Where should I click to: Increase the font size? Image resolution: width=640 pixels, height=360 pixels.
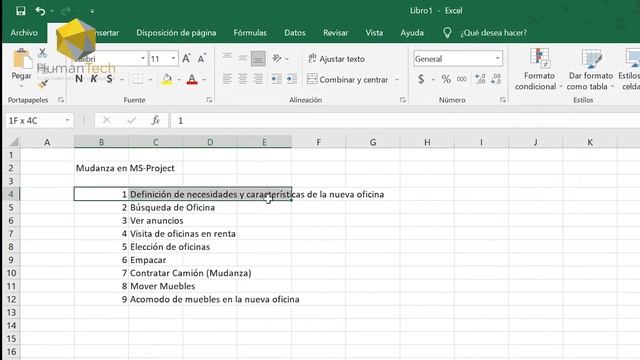(186, 59)
